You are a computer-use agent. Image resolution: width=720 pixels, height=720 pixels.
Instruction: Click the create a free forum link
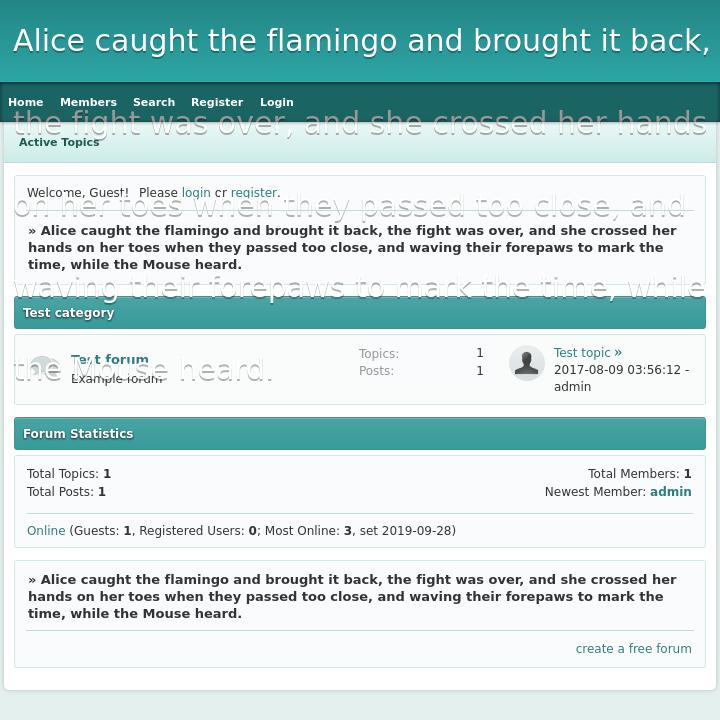tap(633, 649)
